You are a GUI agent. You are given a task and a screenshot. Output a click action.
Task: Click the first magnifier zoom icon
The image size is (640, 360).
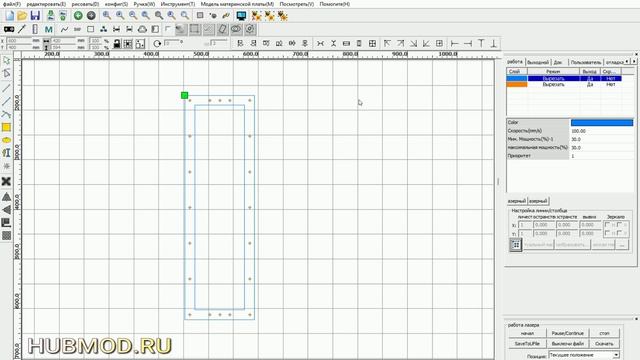click(107, 16)
